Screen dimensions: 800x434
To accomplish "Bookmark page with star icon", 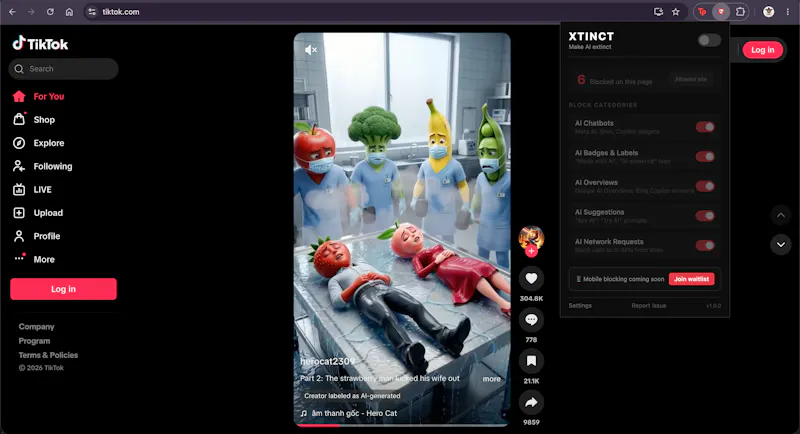I will (x=676, y=12).
